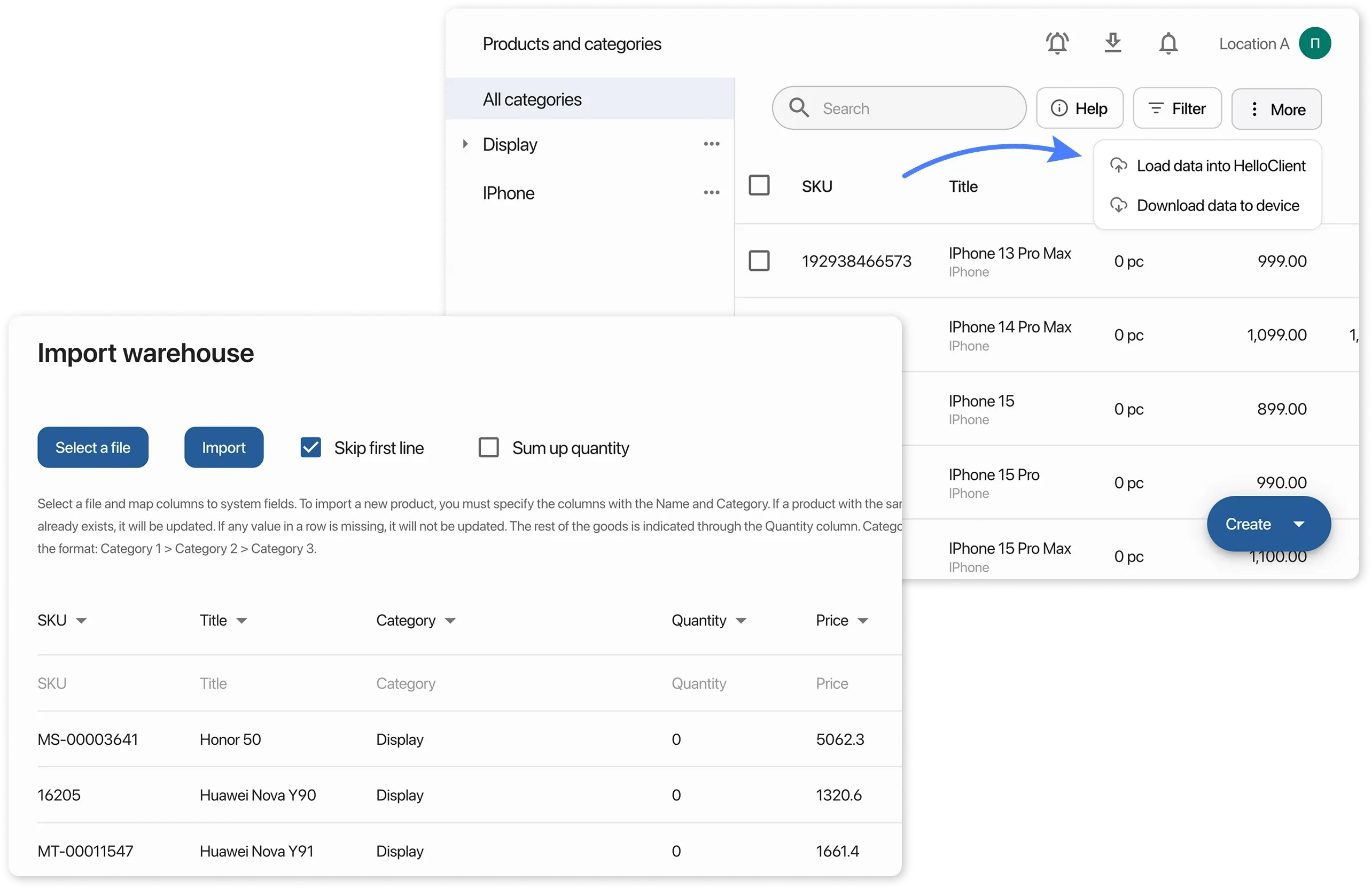
Task: Click the three-dot options for Display category
Action: click(x=711, y=144)
